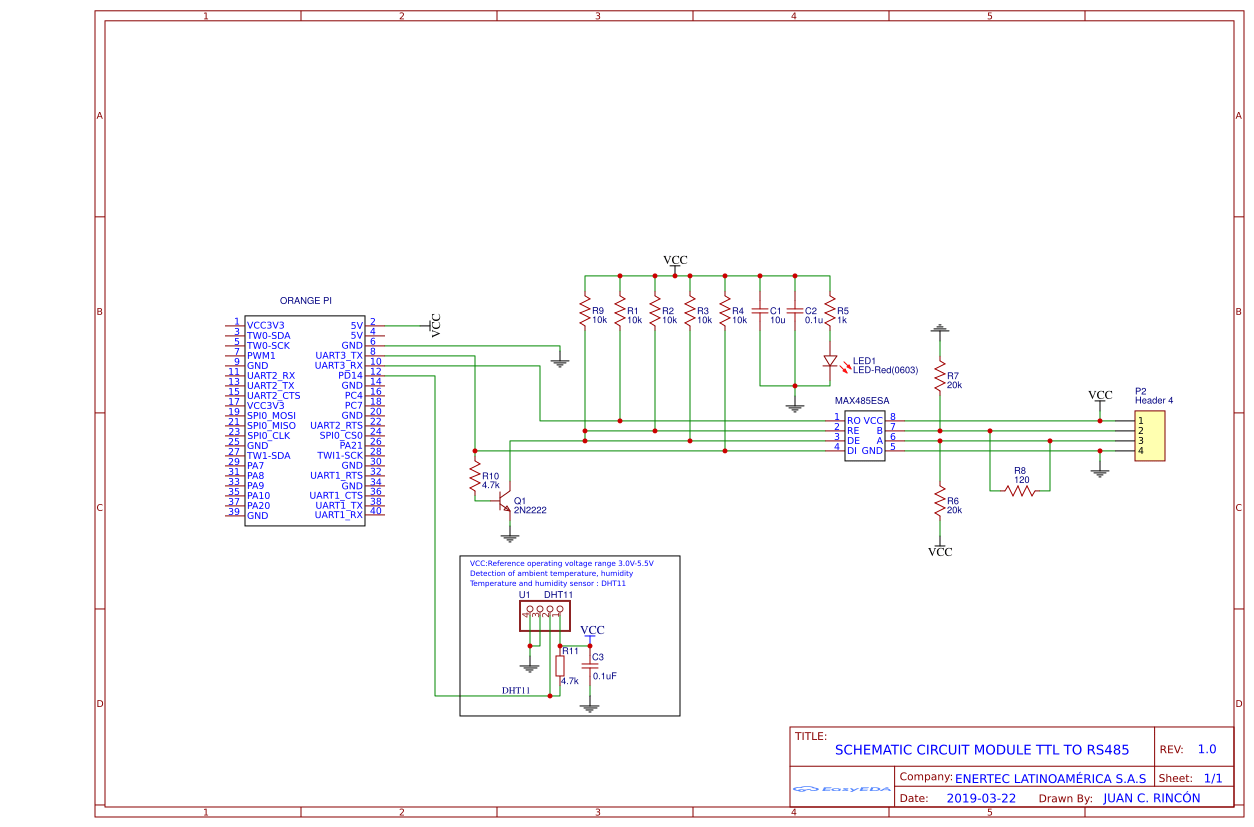The height and width of the screenshot is (827, 1254).
Task: Click the MAX485ESA chip body
Action: click(x=865, y=435)
